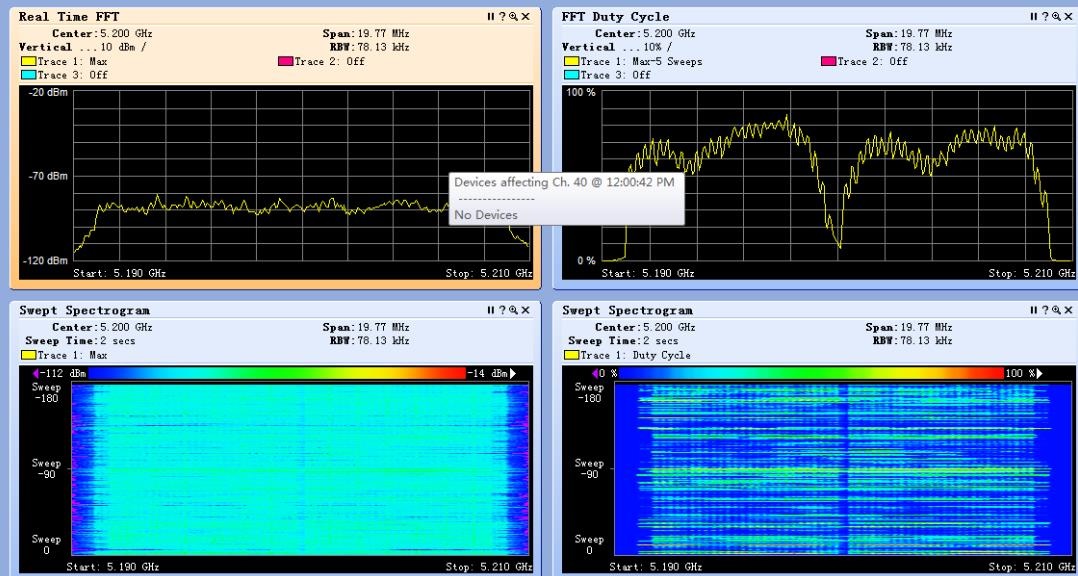This screenshot has width=1078, height=576.
Task: Open help for Real Time FFT panel
Action: (x=502, y=17)
